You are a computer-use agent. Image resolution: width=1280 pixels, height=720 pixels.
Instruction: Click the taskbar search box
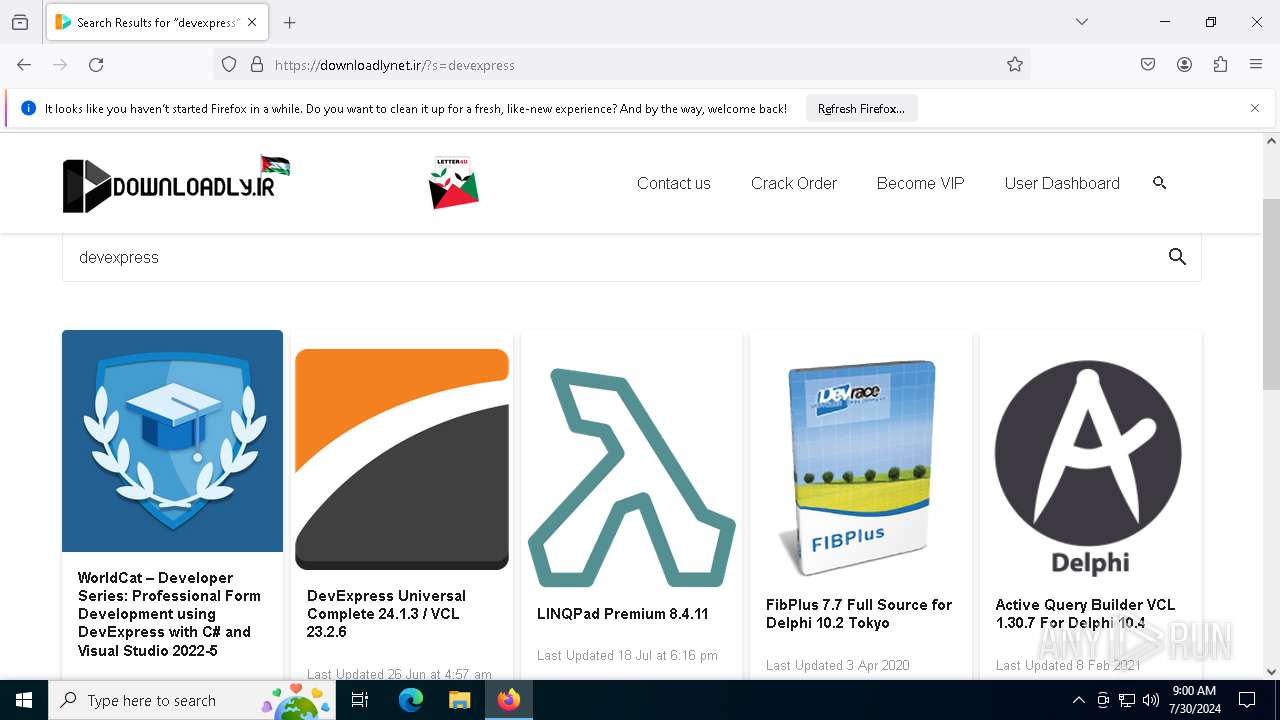click(x=191, y=700)
